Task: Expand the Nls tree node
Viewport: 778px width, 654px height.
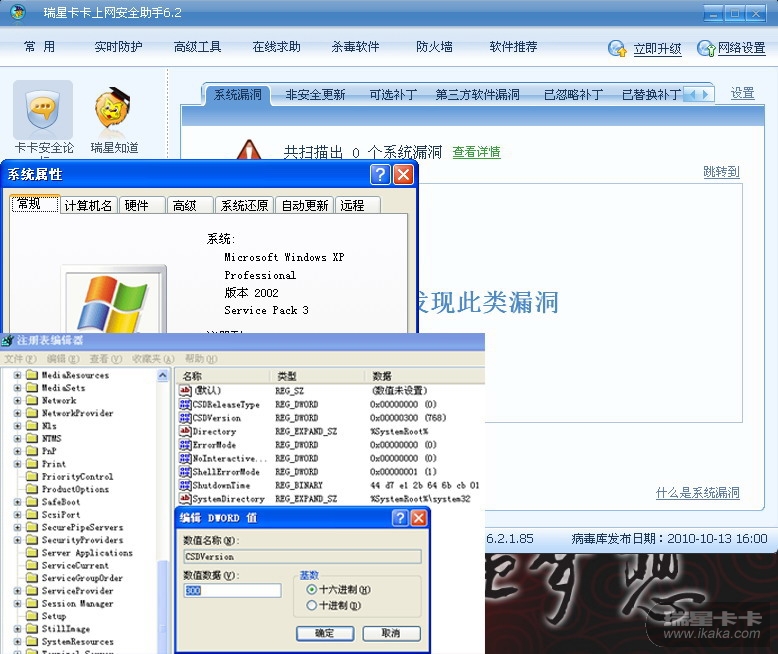Action: click(x=17, y=426)
